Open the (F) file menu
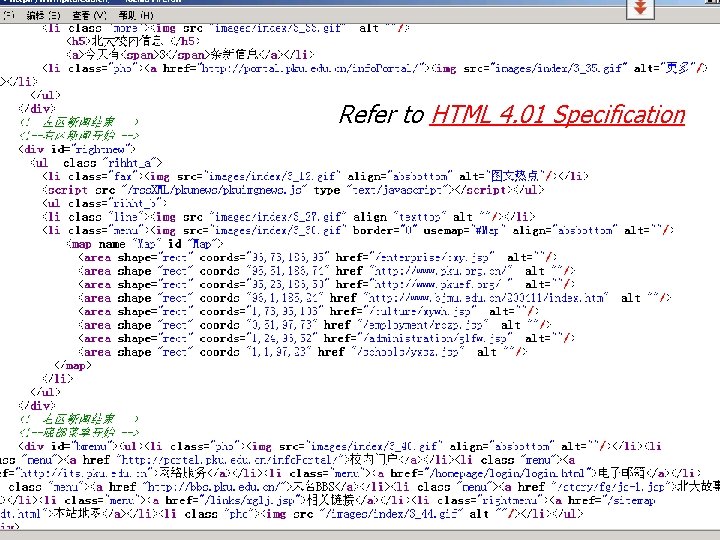Image resolution: width=720 pixels, height=540 pixels. [x=9, y=15]
